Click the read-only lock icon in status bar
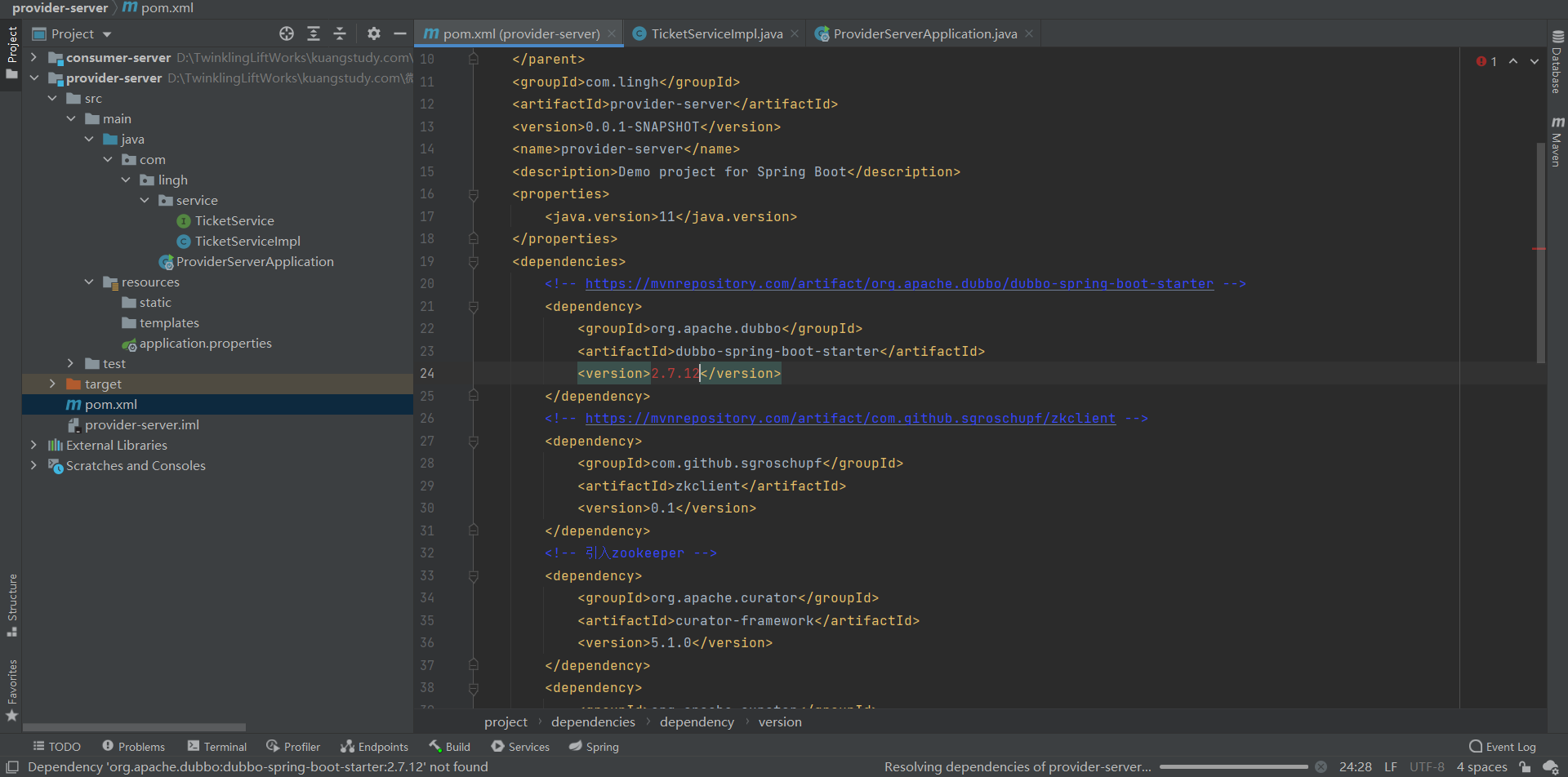The height and width of the screenshot is (777, 1568). [x=1525, y=766]
